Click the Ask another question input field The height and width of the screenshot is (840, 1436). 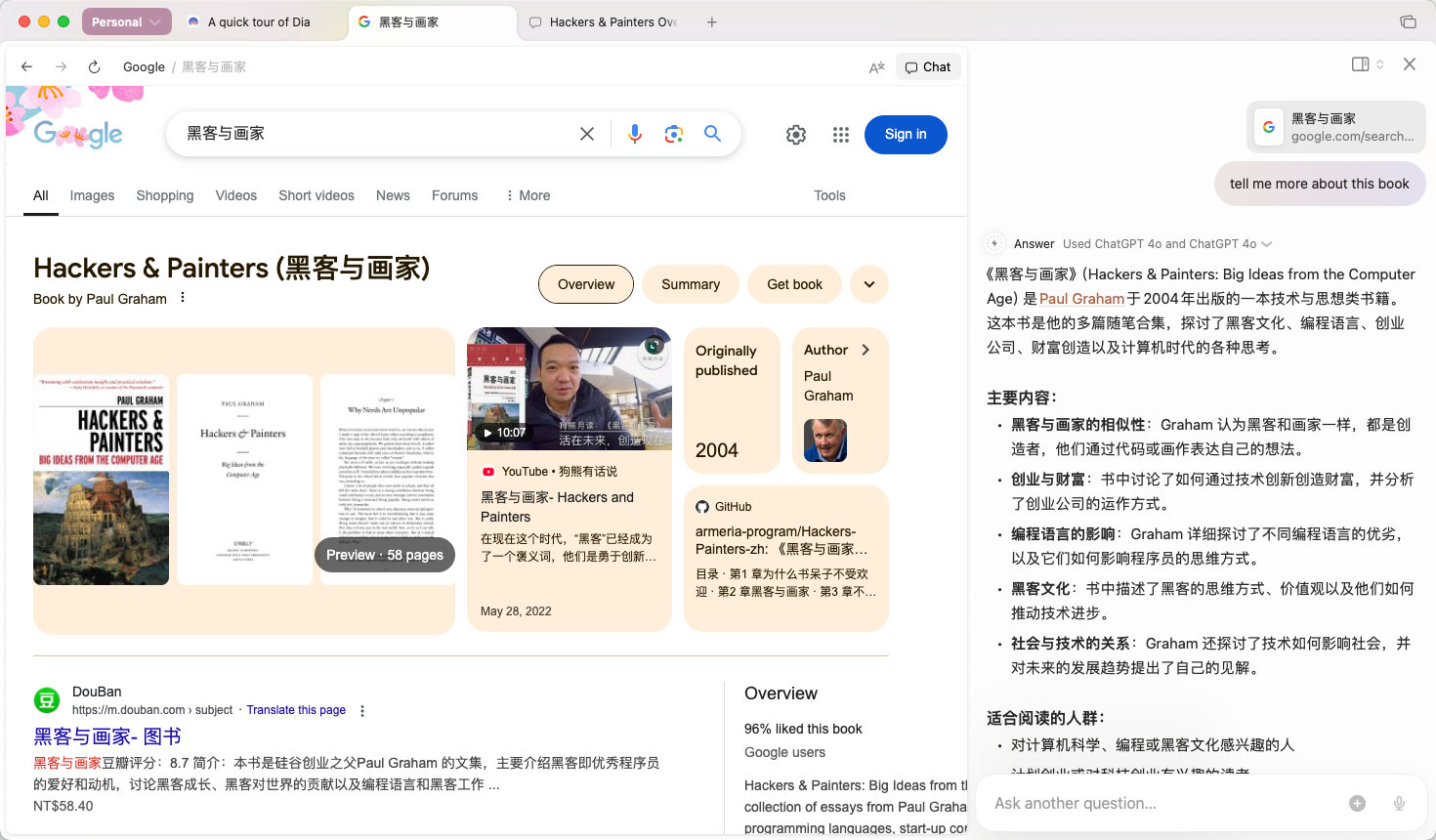1162,803
